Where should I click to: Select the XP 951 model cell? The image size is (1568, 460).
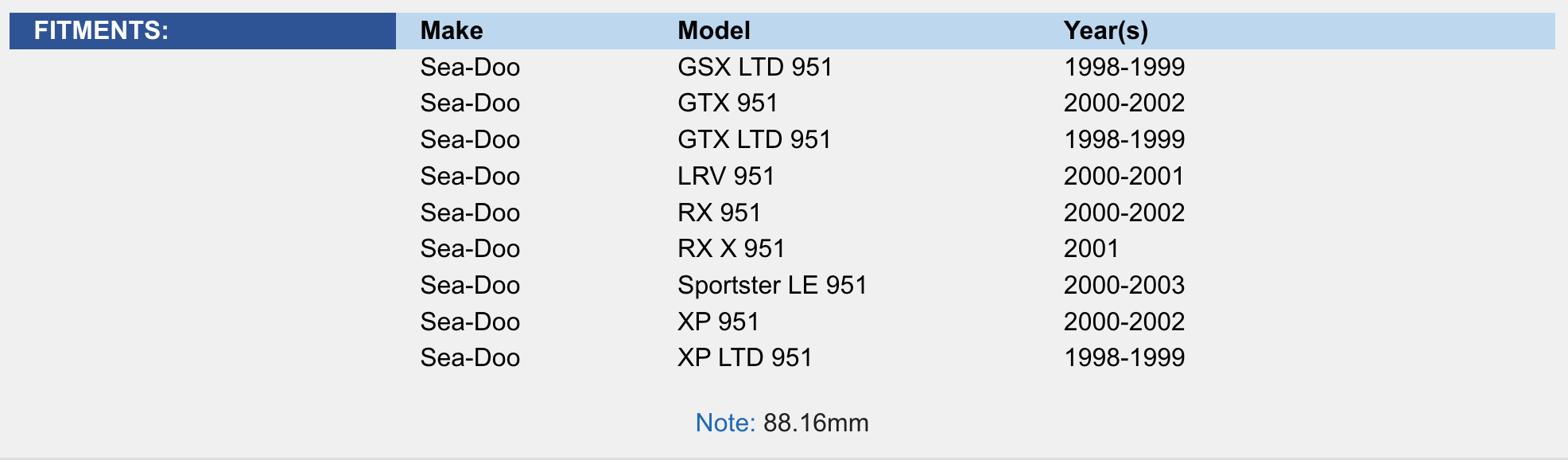click(718, 322)
